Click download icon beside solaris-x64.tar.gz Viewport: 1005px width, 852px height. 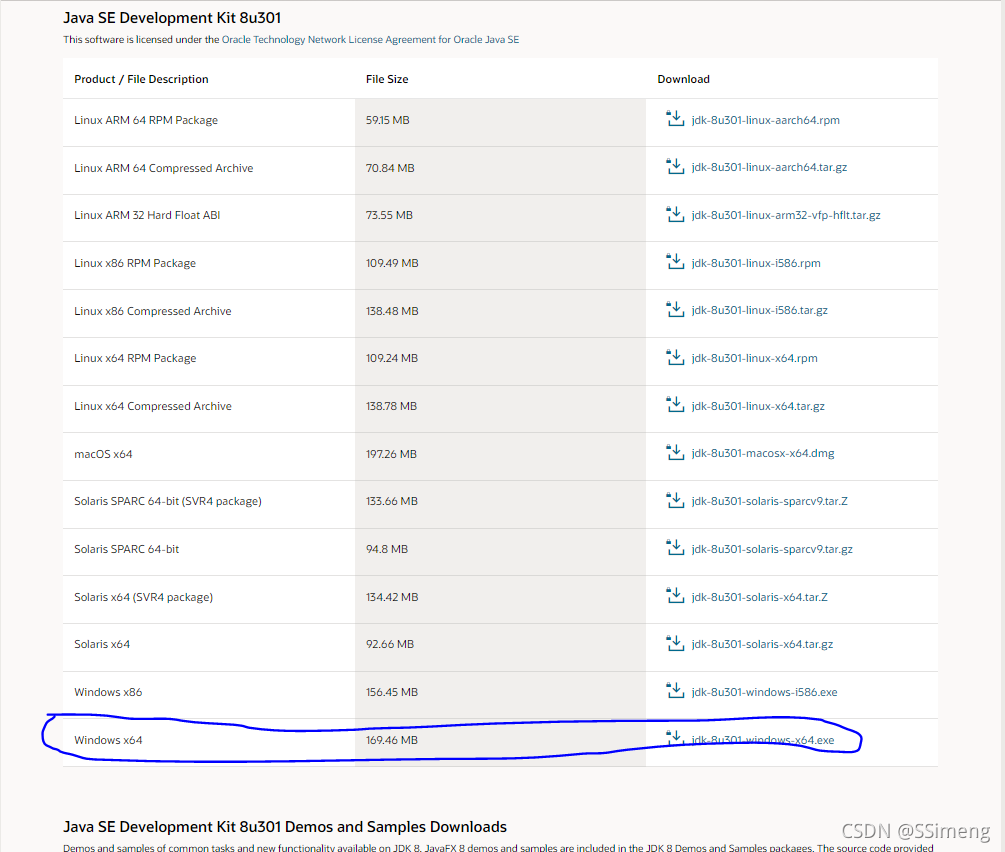675,643
